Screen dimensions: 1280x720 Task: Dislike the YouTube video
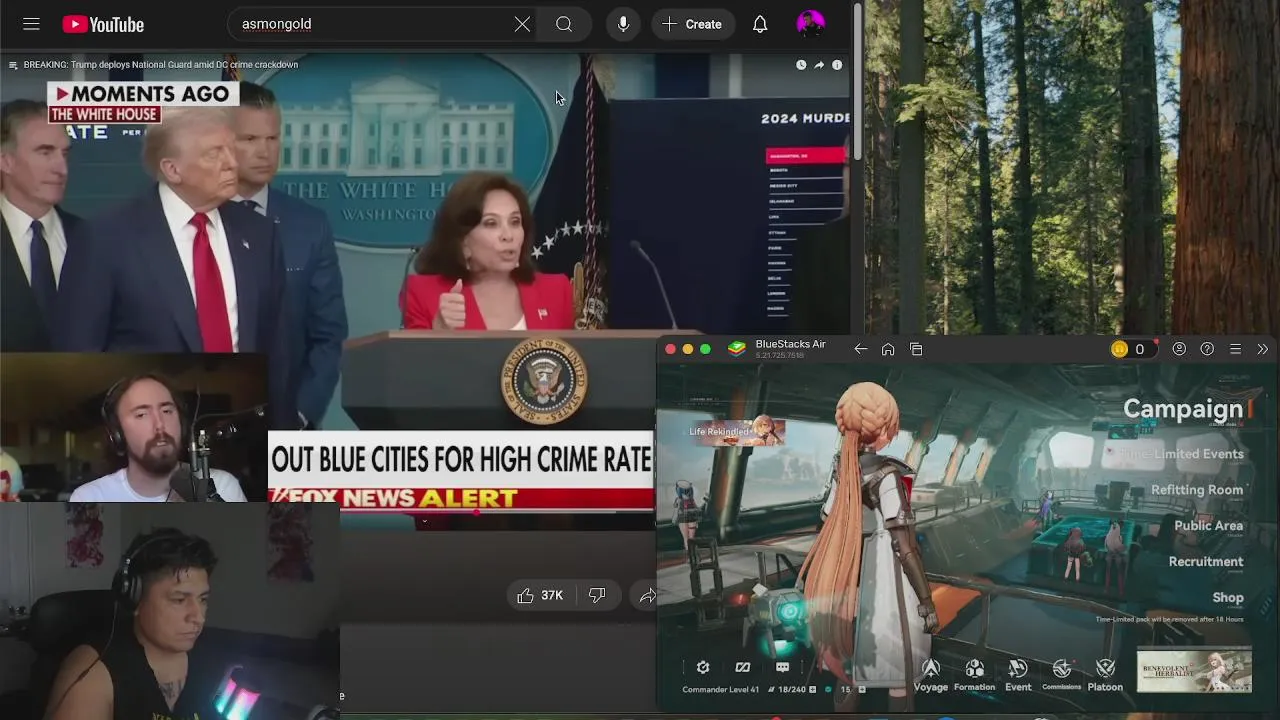coord(597,595)
